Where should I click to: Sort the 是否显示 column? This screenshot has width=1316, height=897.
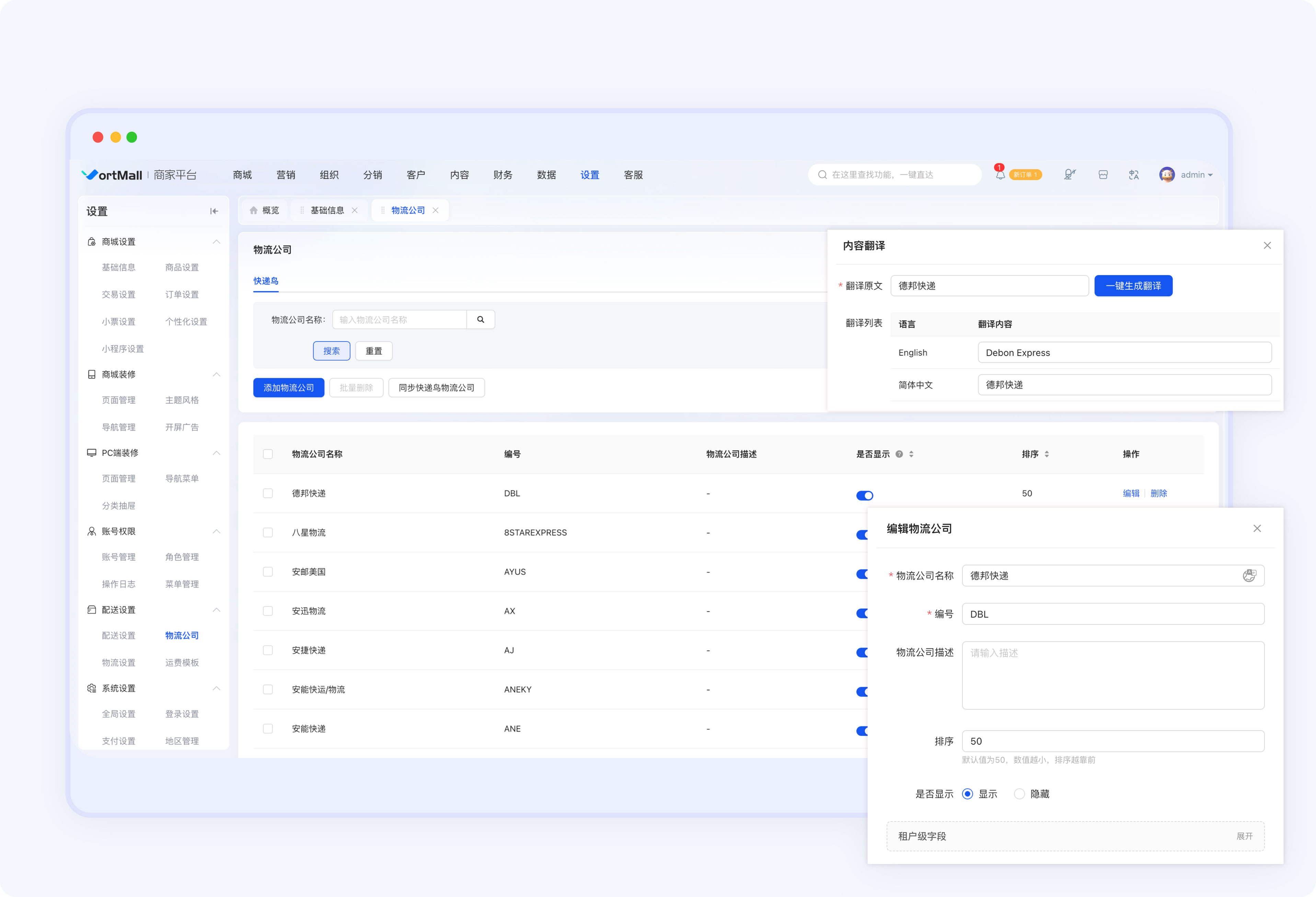point(911,454)
